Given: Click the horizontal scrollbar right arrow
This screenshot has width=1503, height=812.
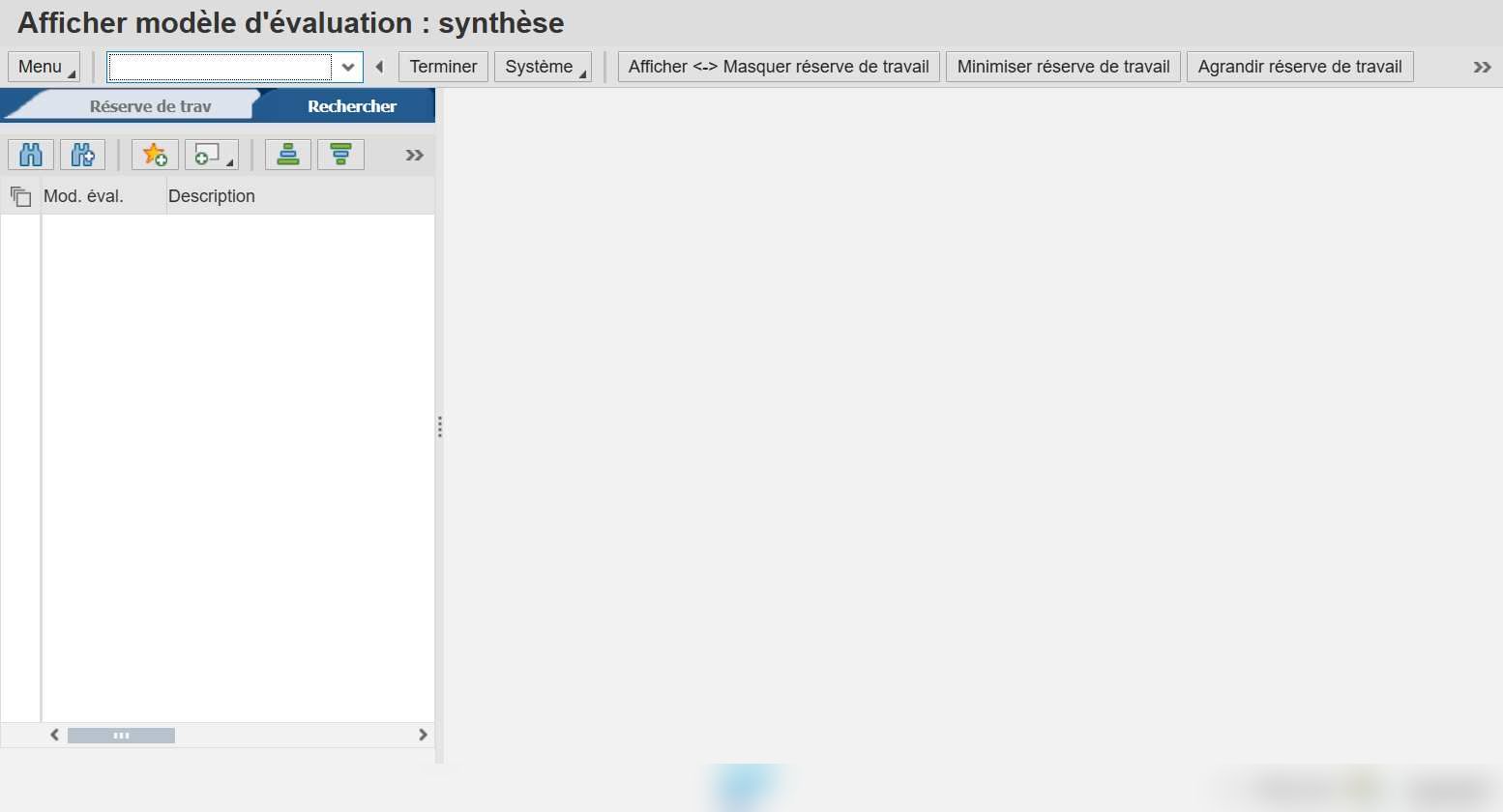Looking at the screenshot, I should coord(423,735).
